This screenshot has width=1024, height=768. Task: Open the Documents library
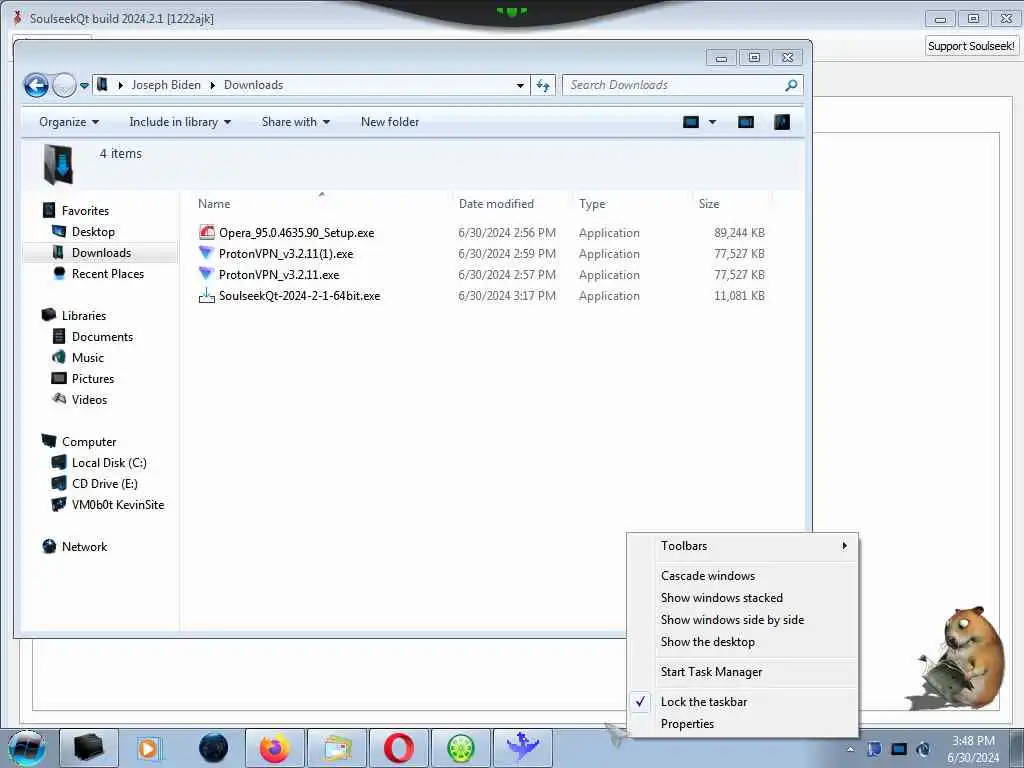(x=102, y=337)
